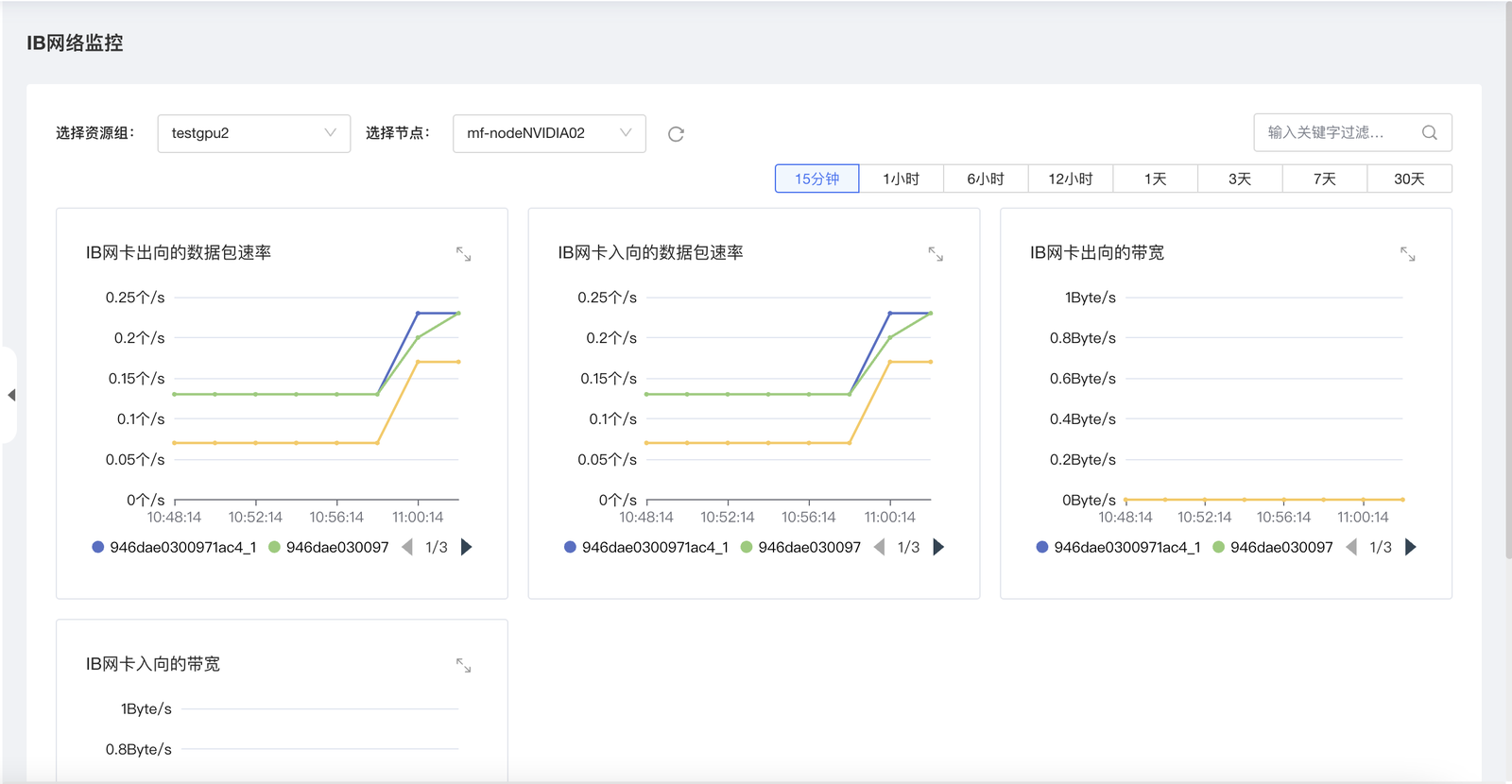This screenshot has height=784, width=1512.
Task: Collapse the left sidebar with the arrow handle
Action: pos(10,395)
